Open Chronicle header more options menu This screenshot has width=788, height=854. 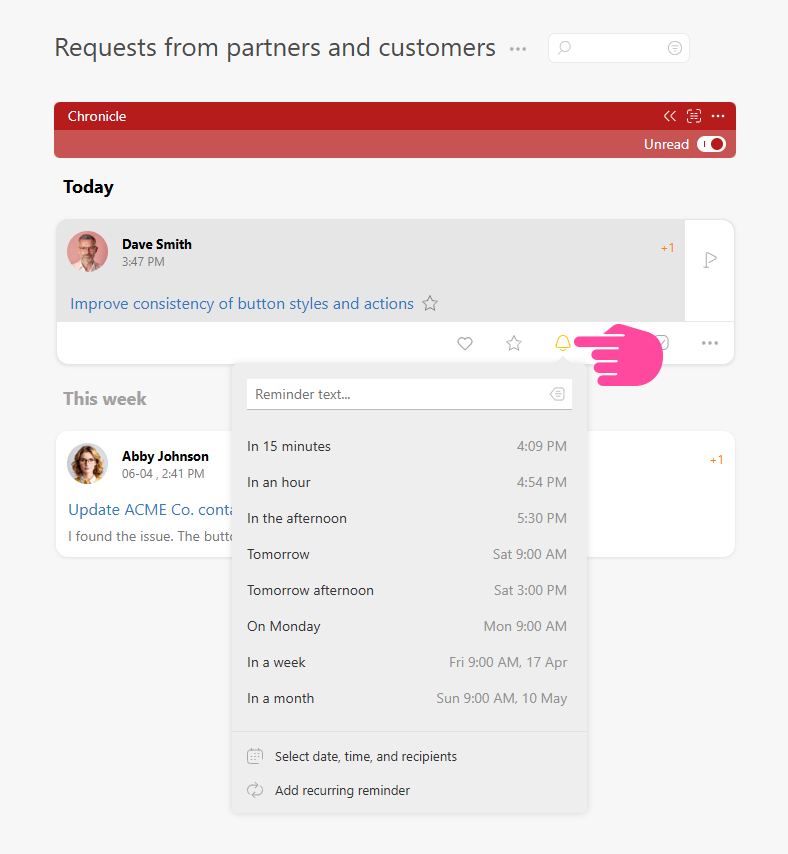coord(718,116)
